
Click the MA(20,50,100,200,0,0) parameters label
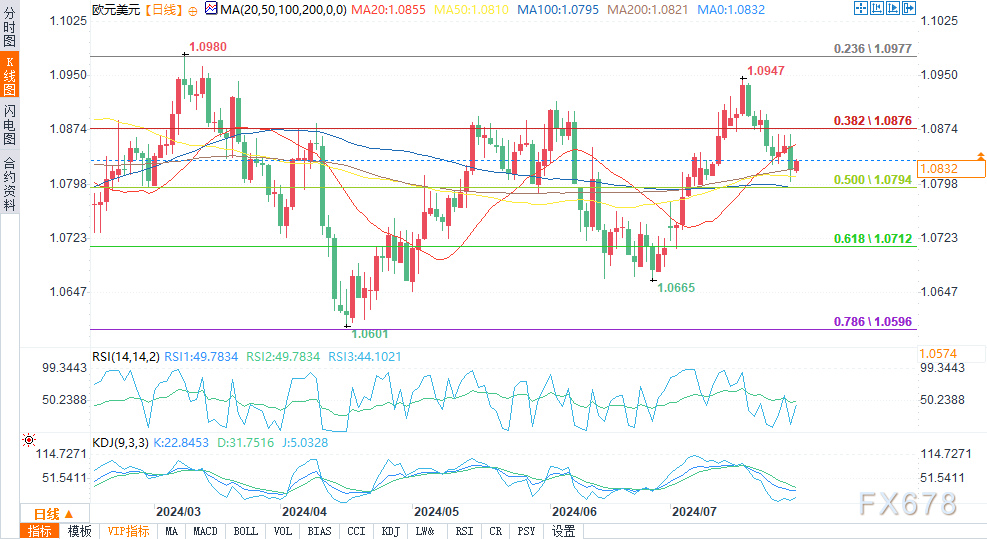pos(283,10)
